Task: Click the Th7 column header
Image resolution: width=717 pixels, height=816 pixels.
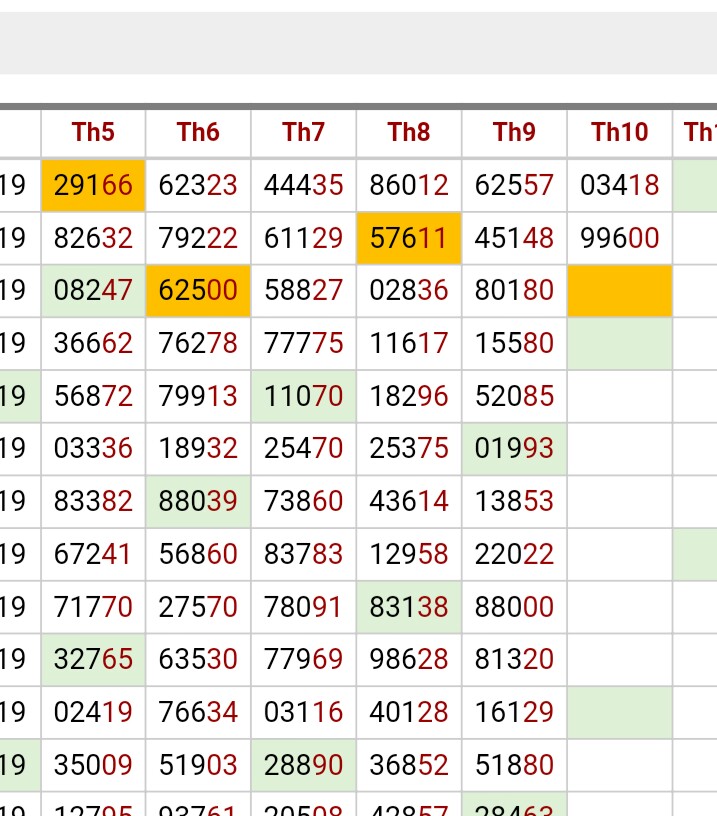Action: 303,132
